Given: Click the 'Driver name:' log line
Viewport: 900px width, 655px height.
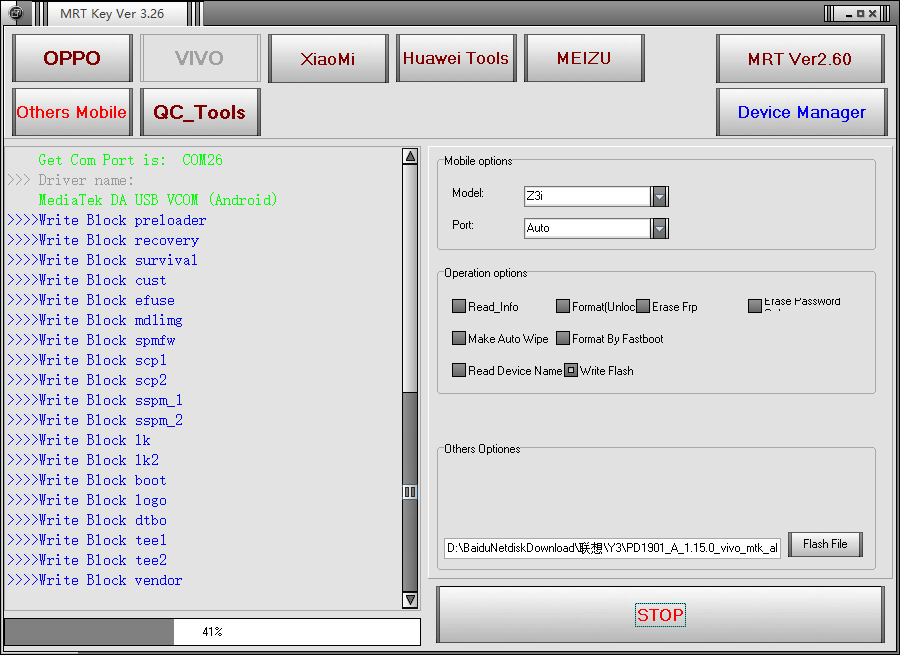Looking at the screenshot, I should pyautogui.click(x=71, y=180).
